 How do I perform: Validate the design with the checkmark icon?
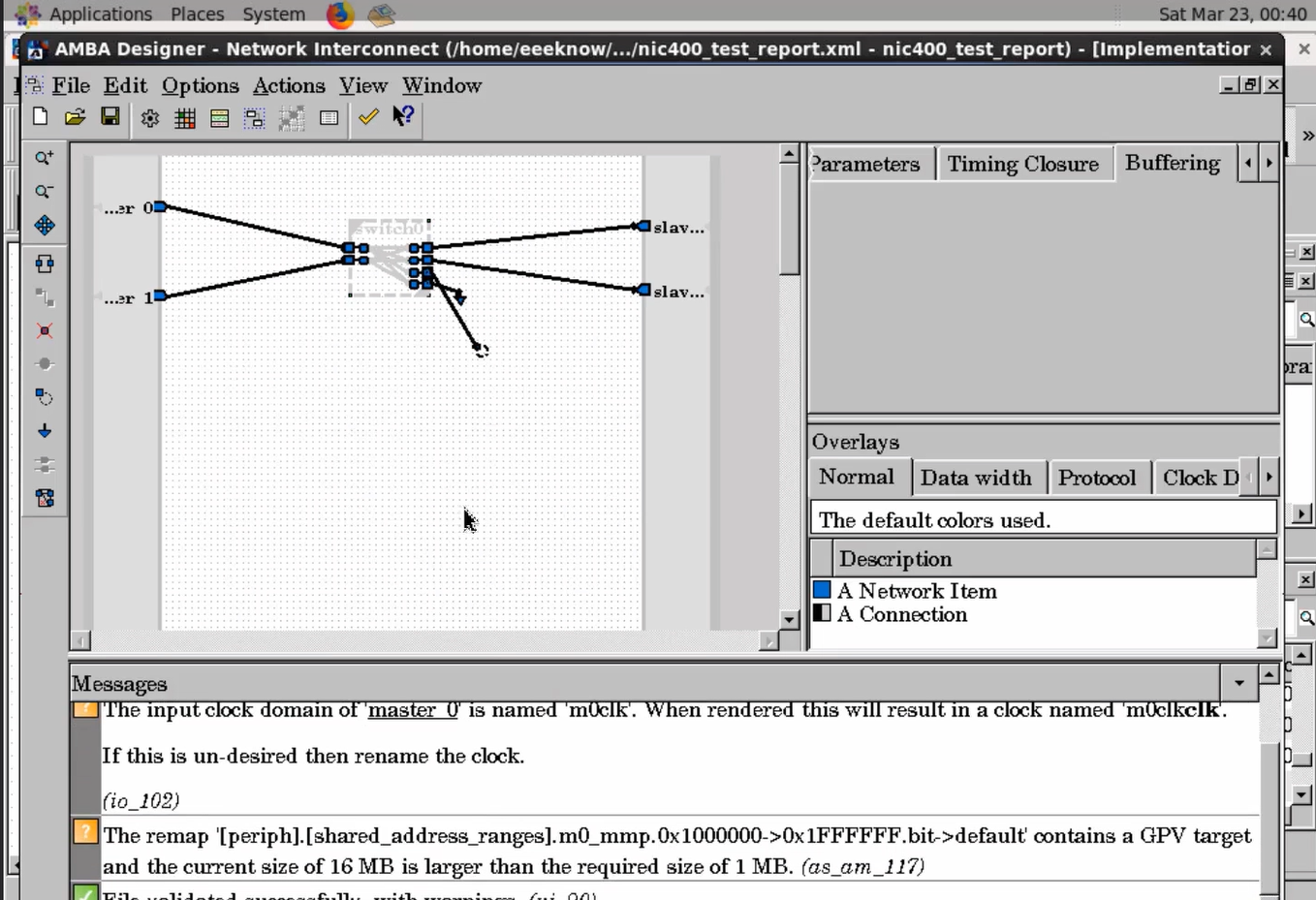coord(368,117)
